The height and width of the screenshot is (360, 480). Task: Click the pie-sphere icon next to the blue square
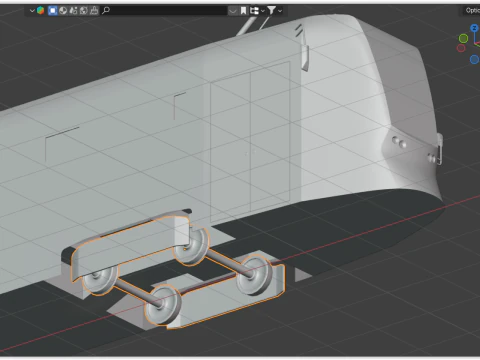[63, 11]
